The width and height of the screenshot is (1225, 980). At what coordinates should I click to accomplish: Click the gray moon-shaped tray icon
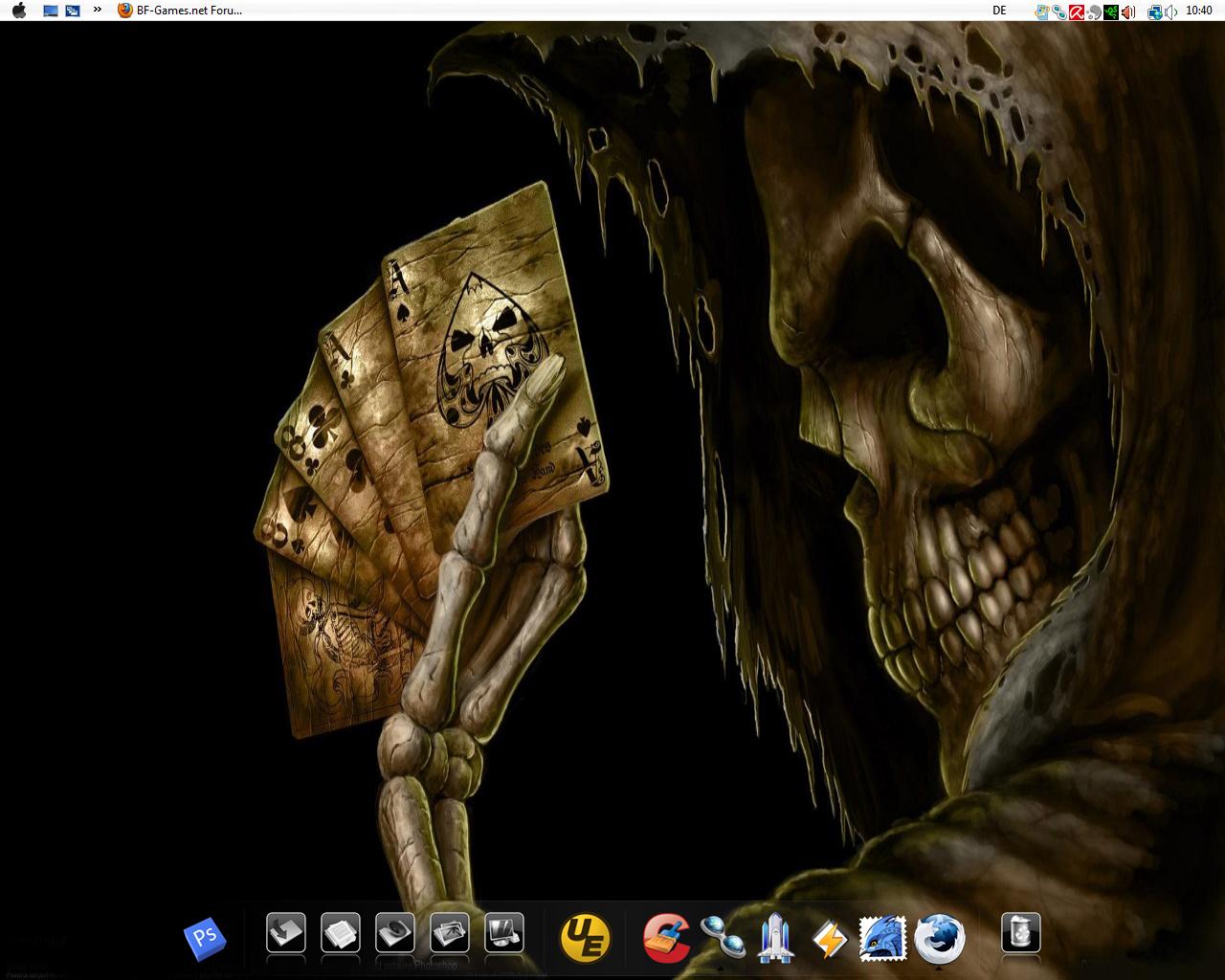[1094, 12]
